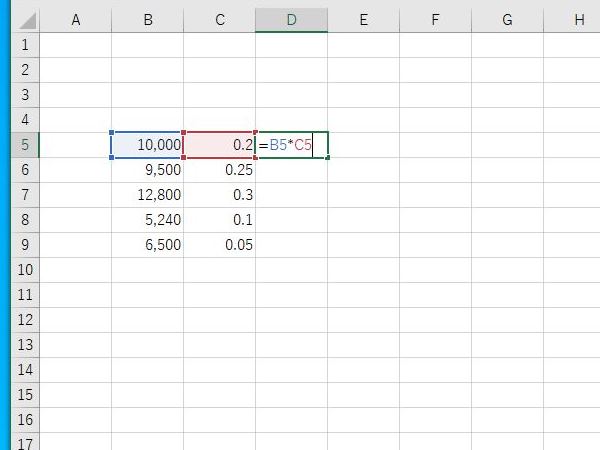Click the fill handle of cell D5
Screen dimensions: 600x450
point(328,158)
